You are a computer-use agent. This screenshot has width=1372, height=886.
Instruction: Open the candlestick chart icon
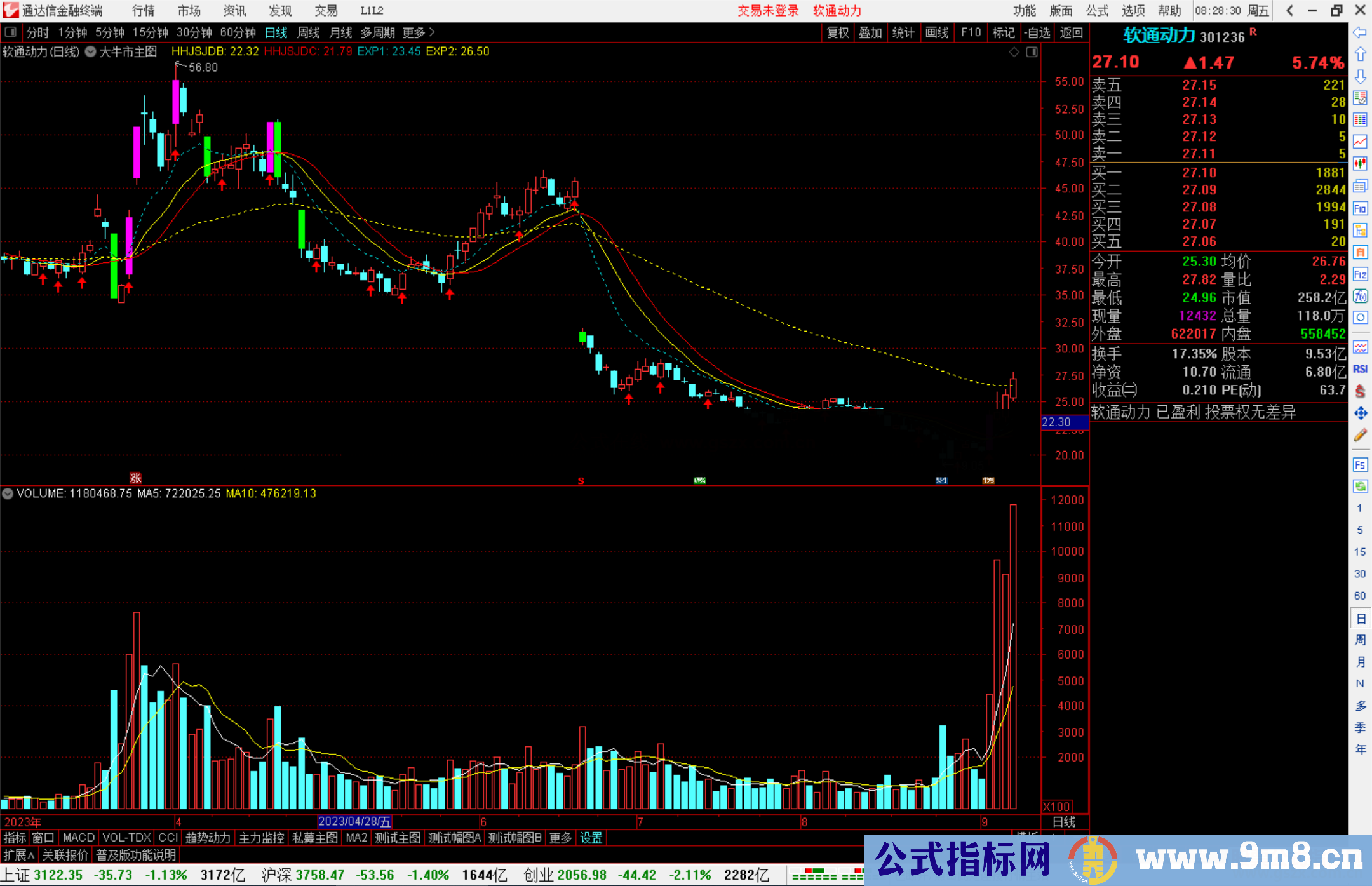coord(1360,164)
